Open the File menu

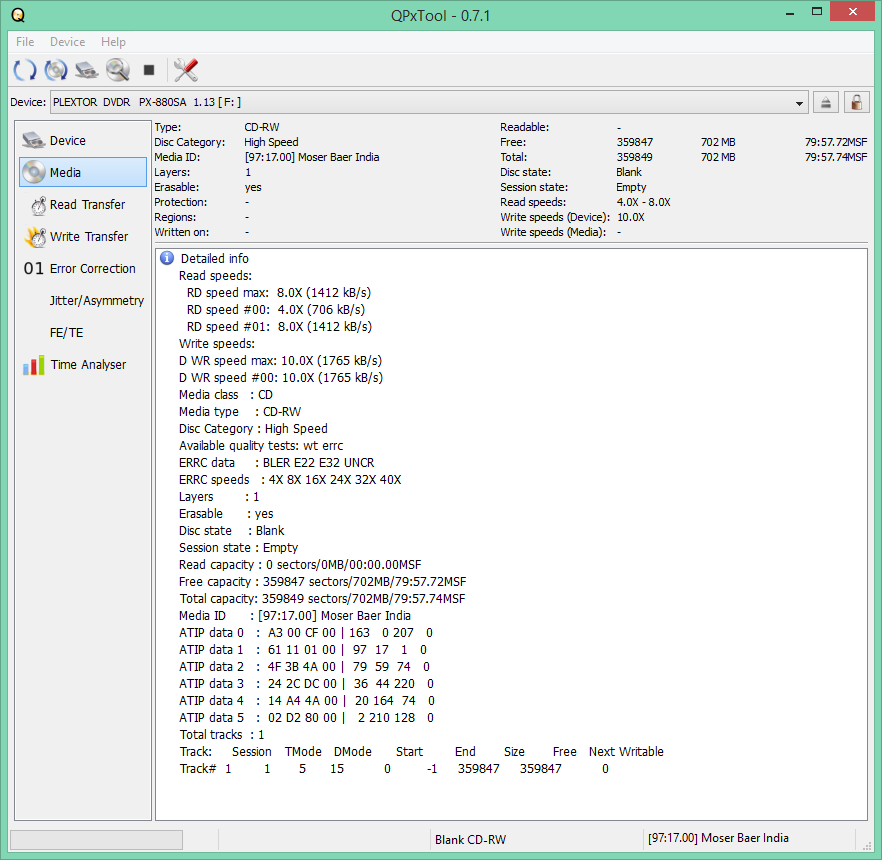[x=25, y=42]
